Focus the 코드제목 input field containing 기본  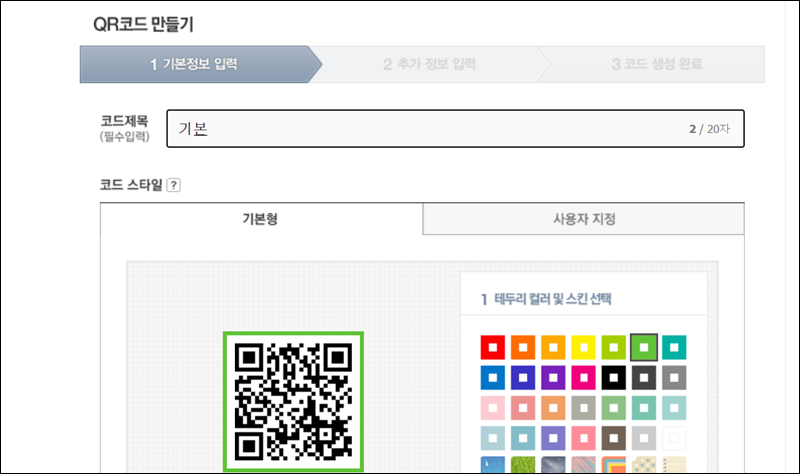455,129
